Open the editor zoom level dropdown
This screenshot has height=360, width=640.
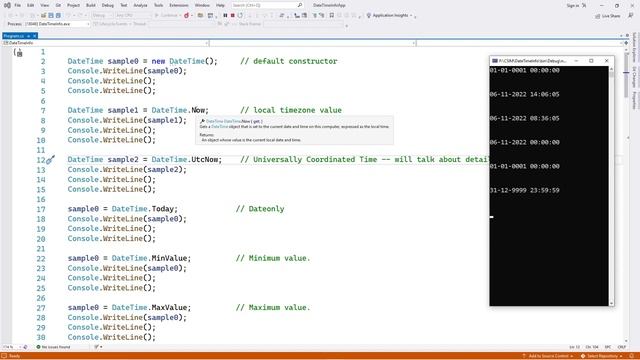pyautogui.click(x=12, y=347)
